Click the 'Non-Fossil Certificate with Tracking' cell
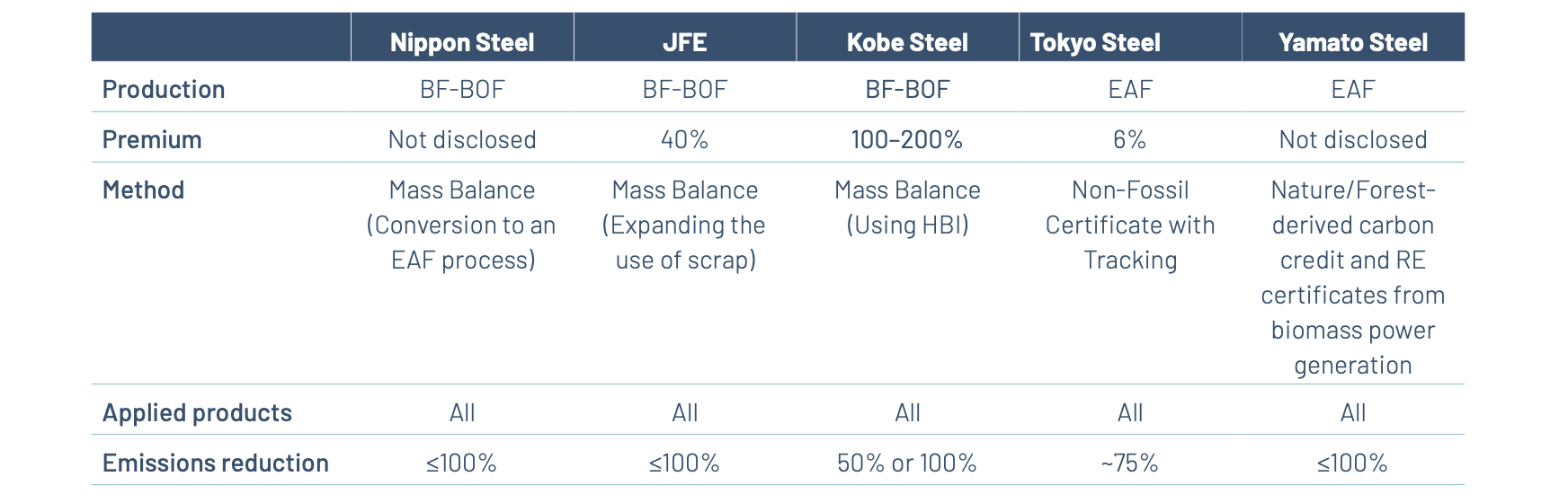The width and height of the screenshot is (1568, 503). click(x=1130, y=225)
